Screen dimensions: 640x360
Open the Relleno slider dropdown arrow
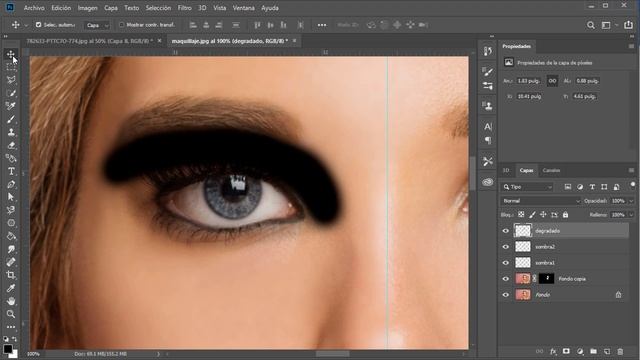631,215
